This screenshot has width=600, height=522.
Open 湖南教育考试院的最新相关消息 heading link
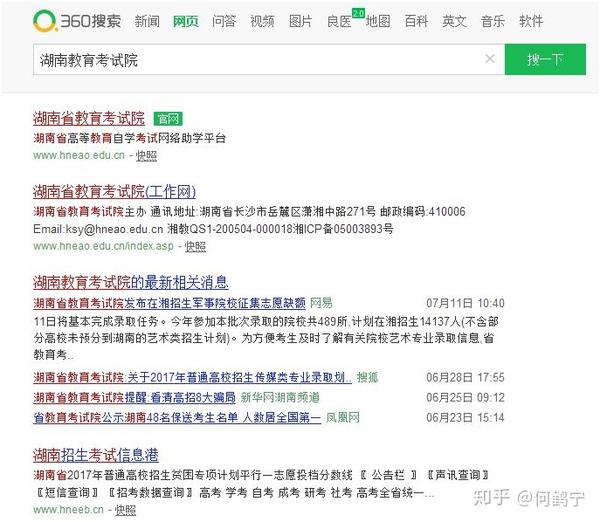[x=131, y=282]
